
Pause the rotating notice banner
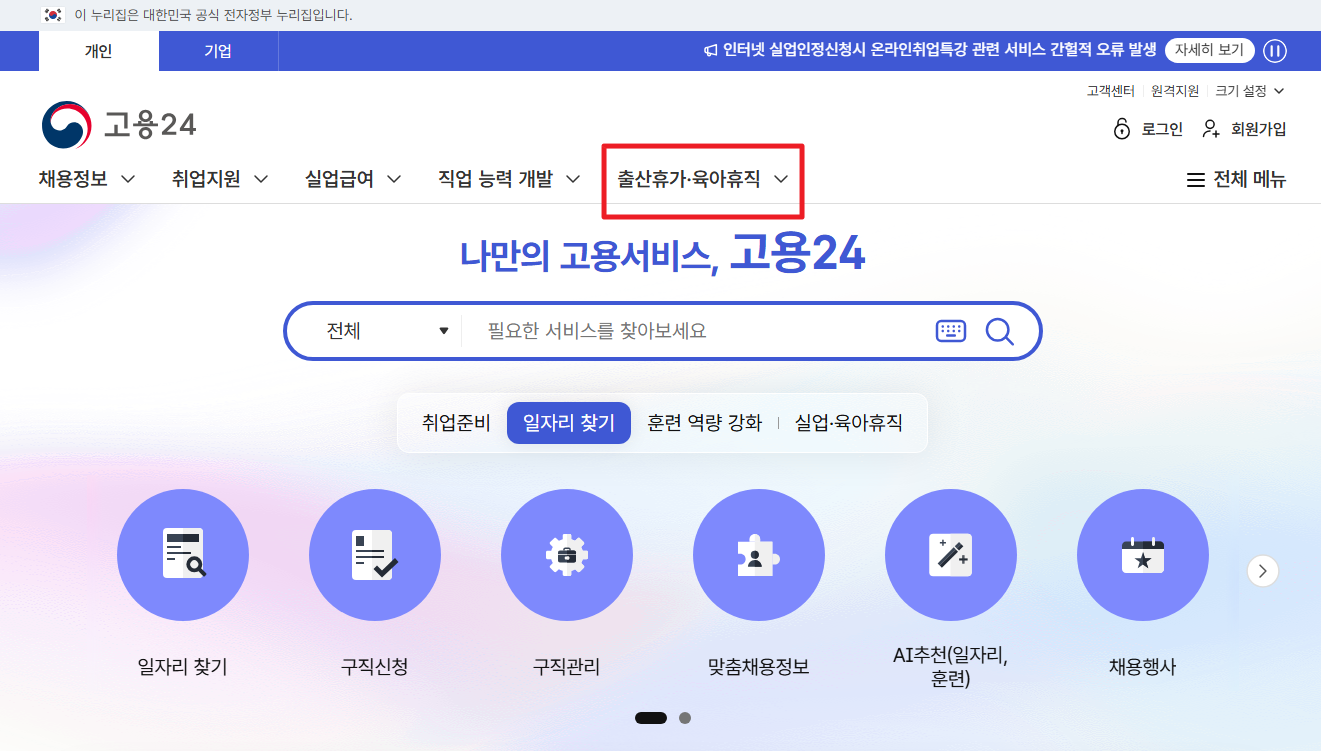tap(1275, 51)
